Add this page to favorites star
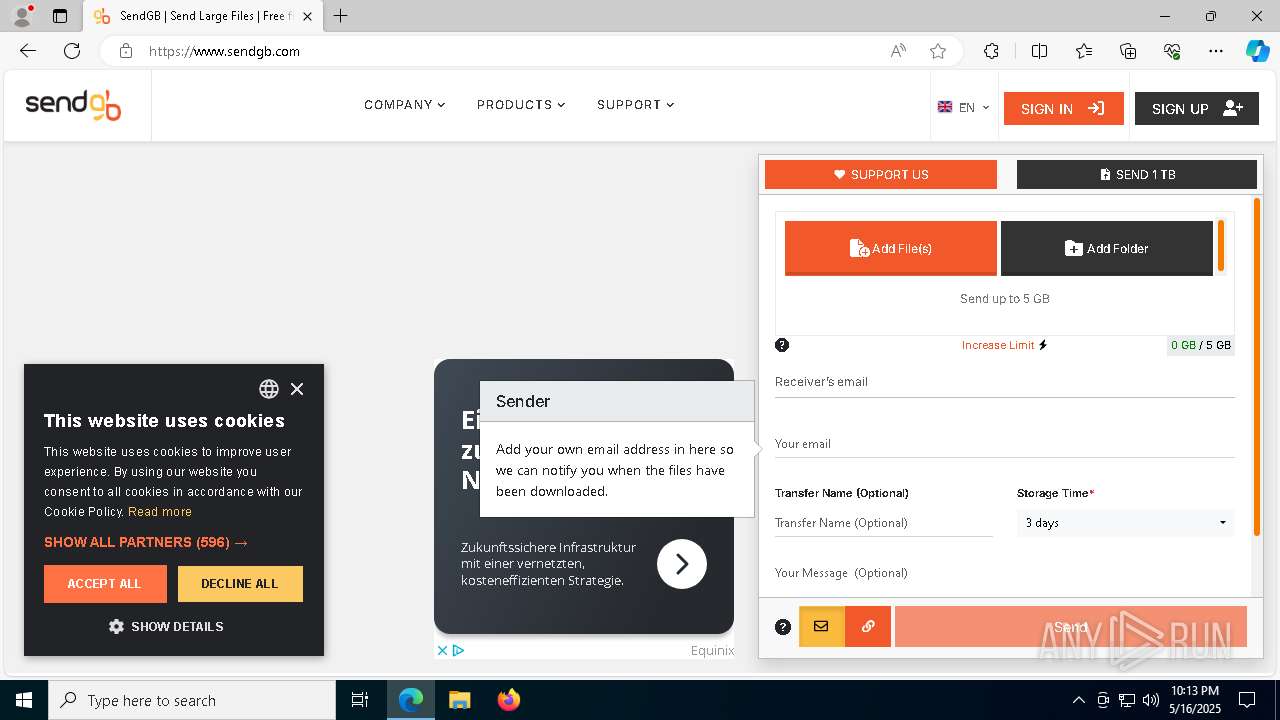 pos(938,51)
